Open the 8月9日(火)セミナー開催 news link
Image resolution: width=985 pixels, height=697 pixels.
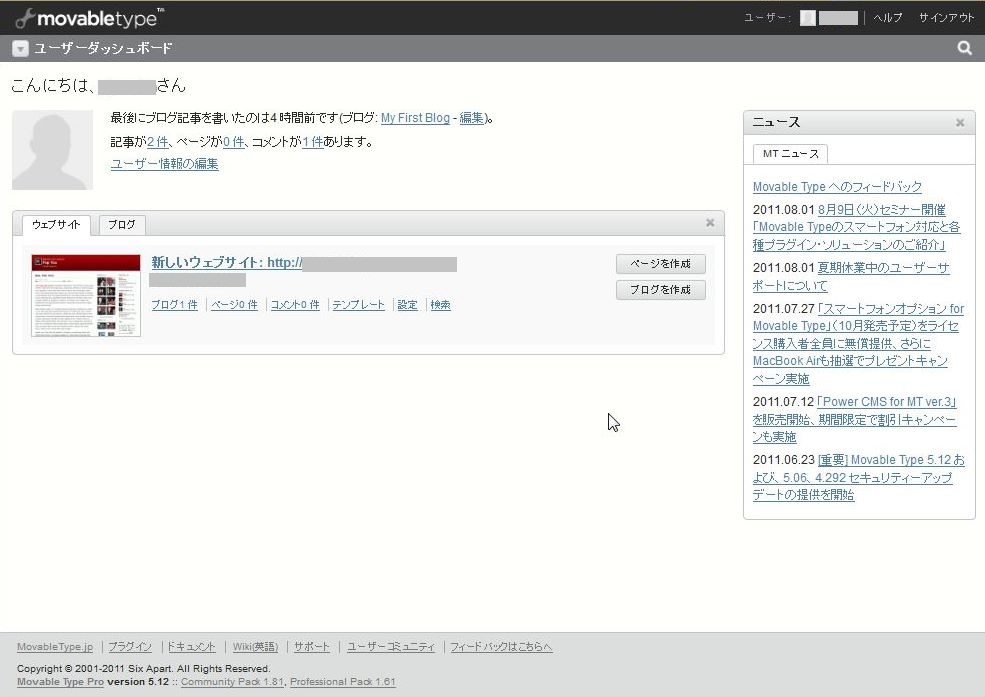857,227
